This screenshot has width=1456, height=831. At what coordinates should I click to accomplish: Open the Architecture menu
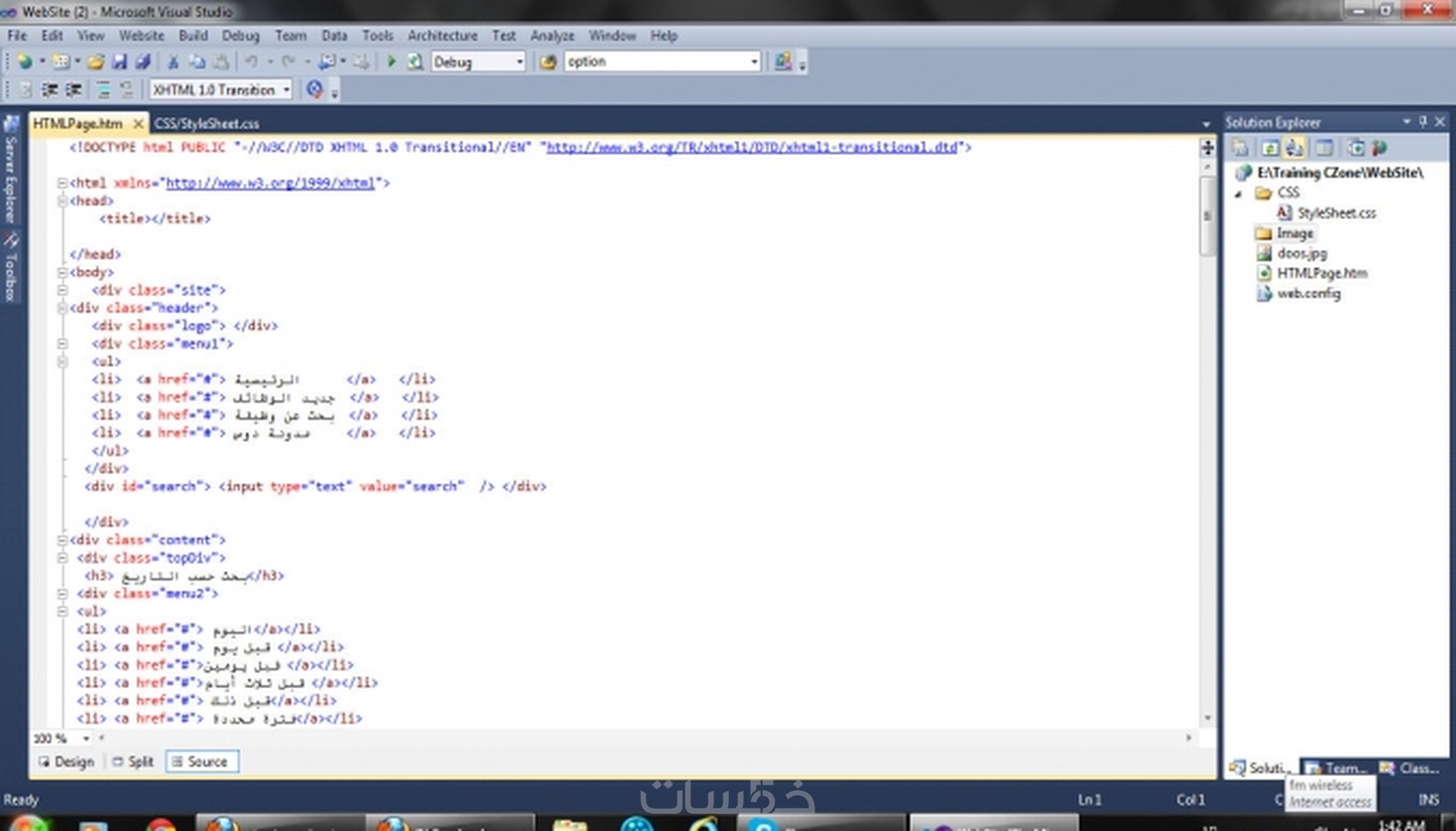(x=442, y=35)
